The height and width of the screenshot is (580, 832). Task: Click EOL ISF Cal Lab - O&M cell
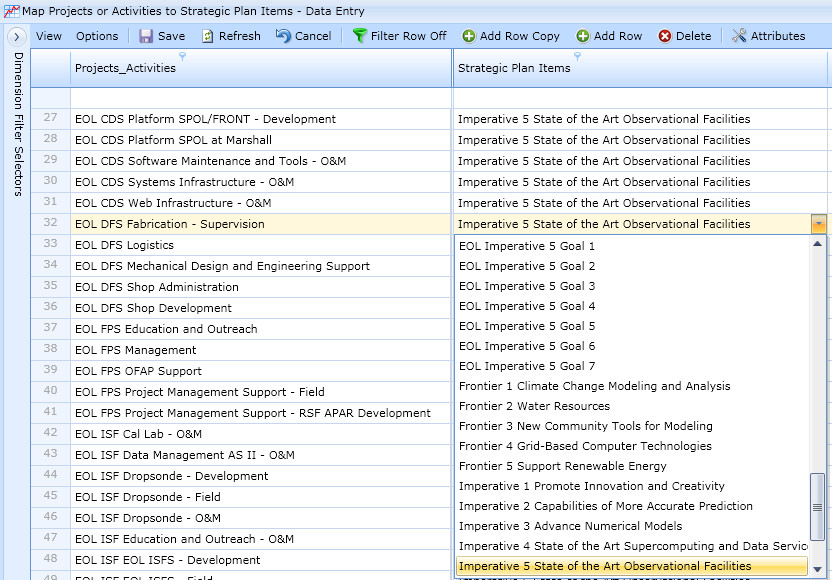(x=261, y=434)
